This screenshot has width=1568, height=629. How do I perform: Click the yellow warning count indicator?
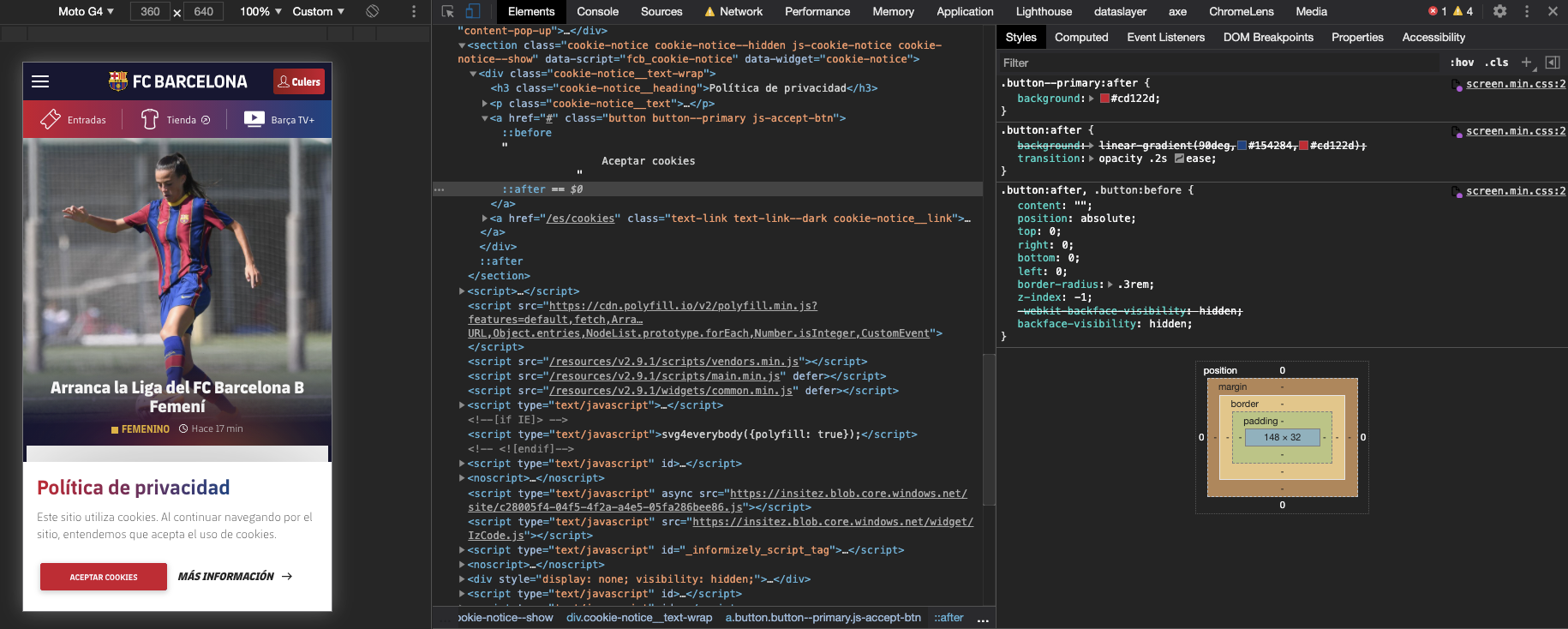tap(1463, 11)
